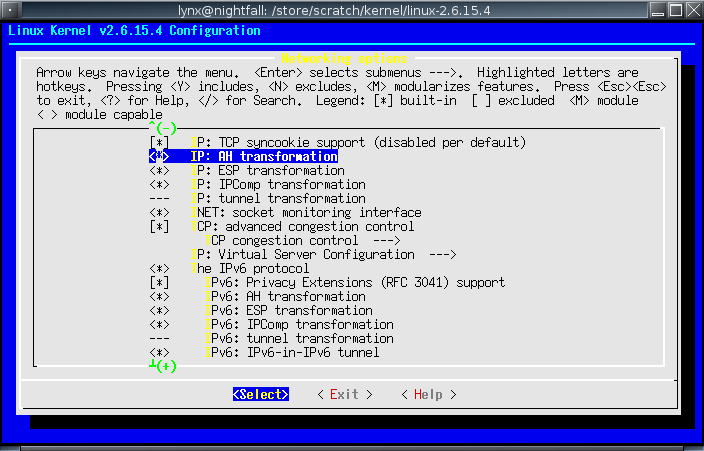Toggle IPv6 Privacy Extensions checkbox
This screenshot has height=451, width=704.
(x=159, y=283)
